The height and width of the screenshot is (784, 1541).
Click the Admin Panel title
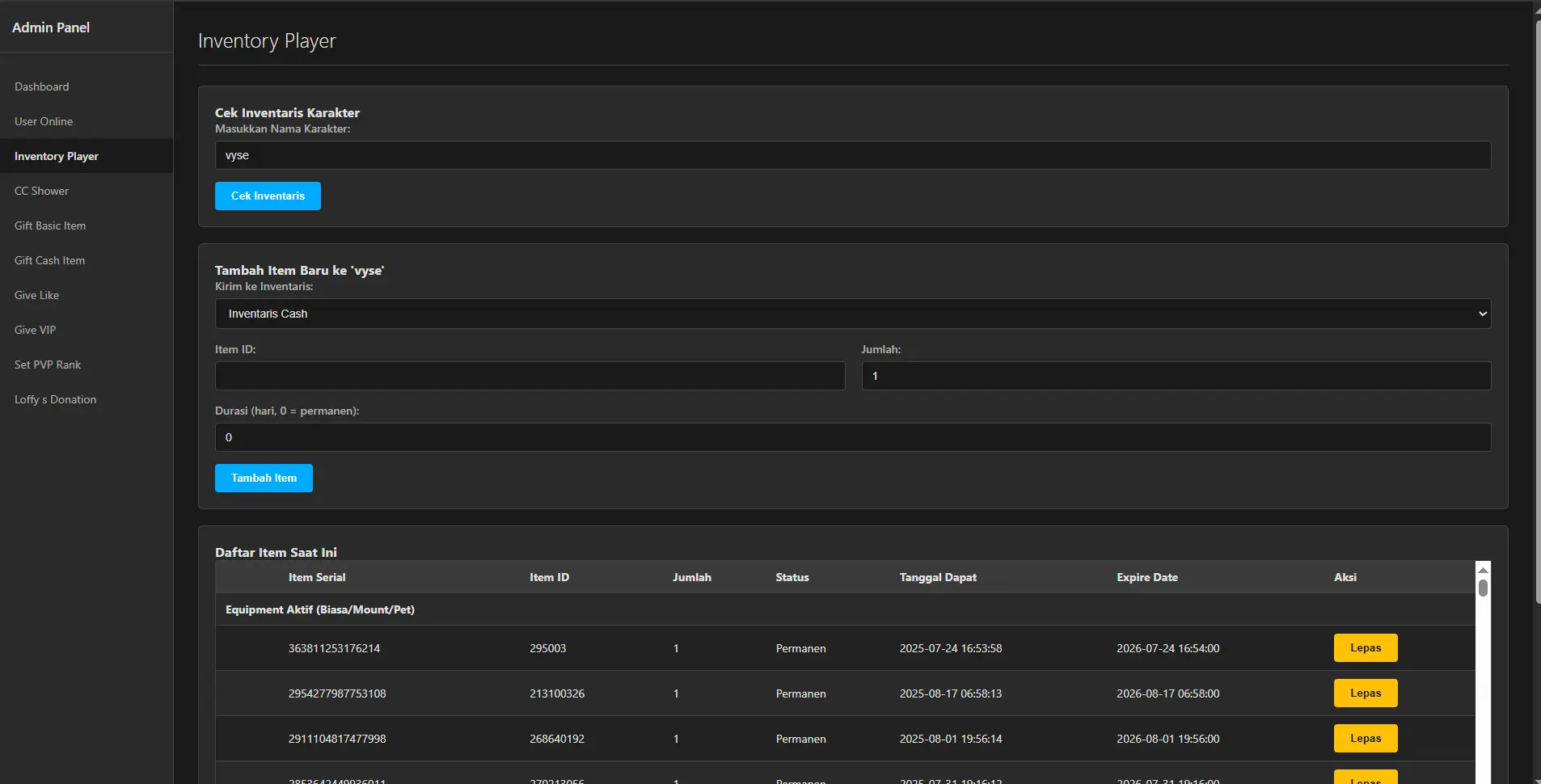tap(51, 27)
